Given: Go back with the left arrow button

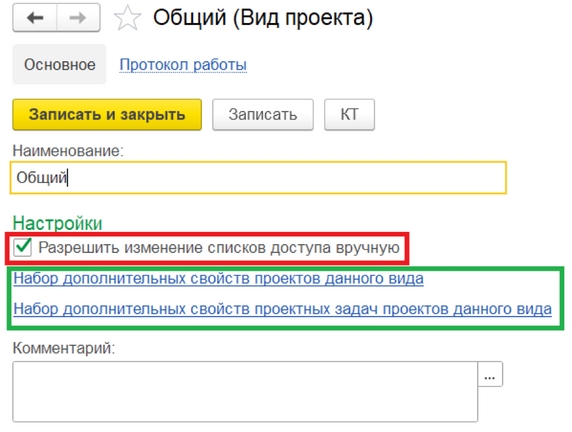Looking at the screenshot, I should click(35, 18).
